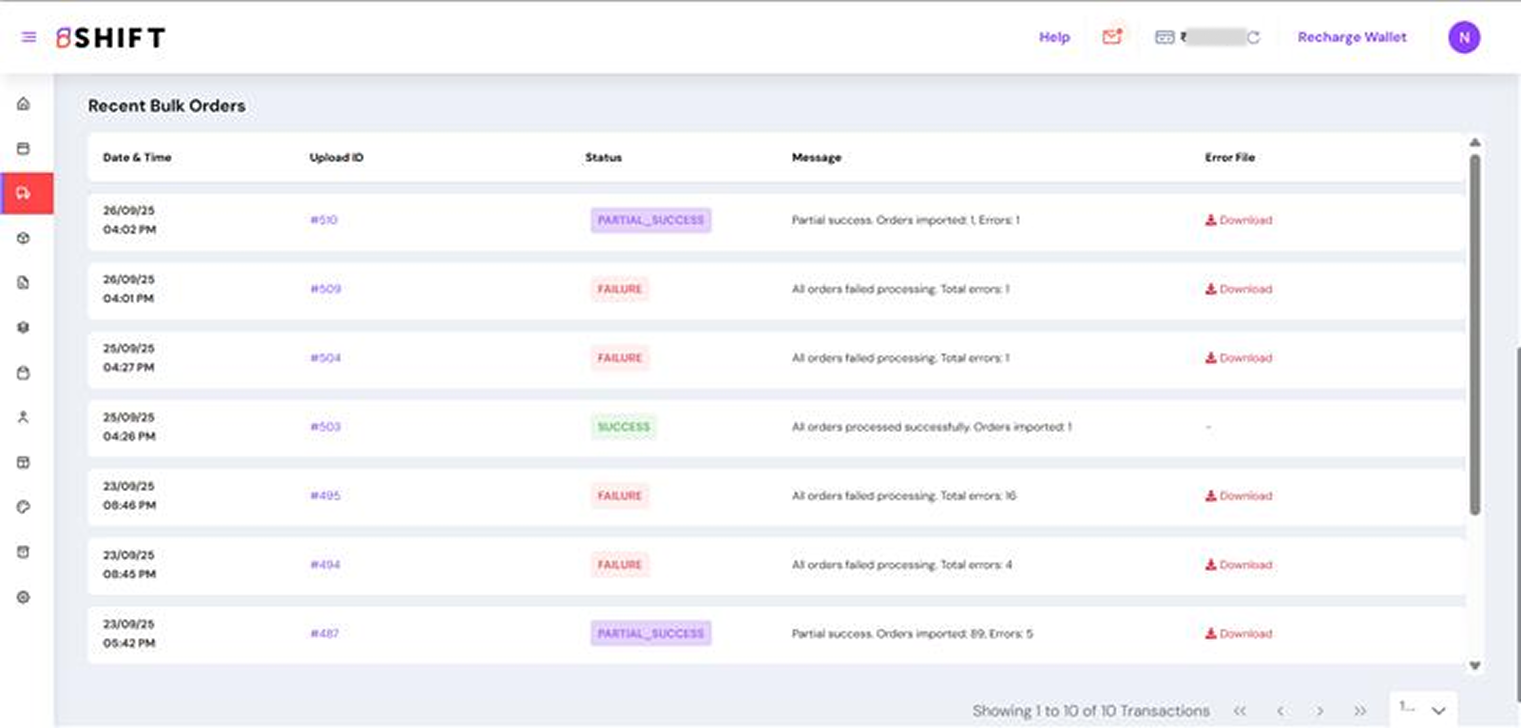Go to the next page arrow
This screenshot has width=1521, height=728.
pos(1320,711)
